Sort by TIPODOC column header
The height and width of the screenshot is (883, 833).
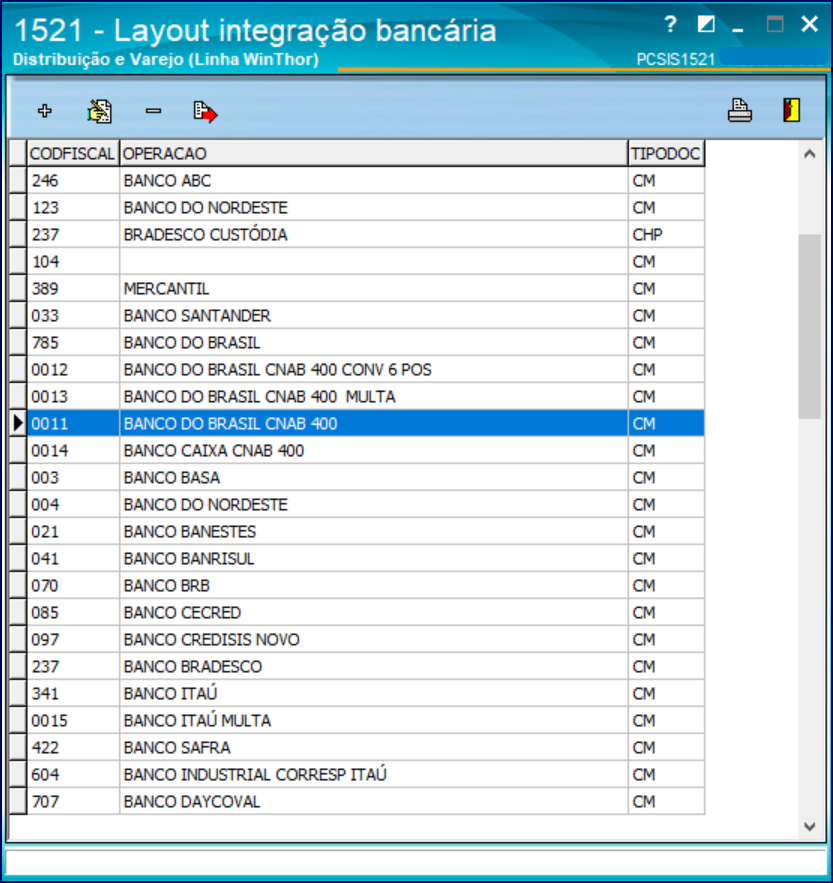coord(666,154)
